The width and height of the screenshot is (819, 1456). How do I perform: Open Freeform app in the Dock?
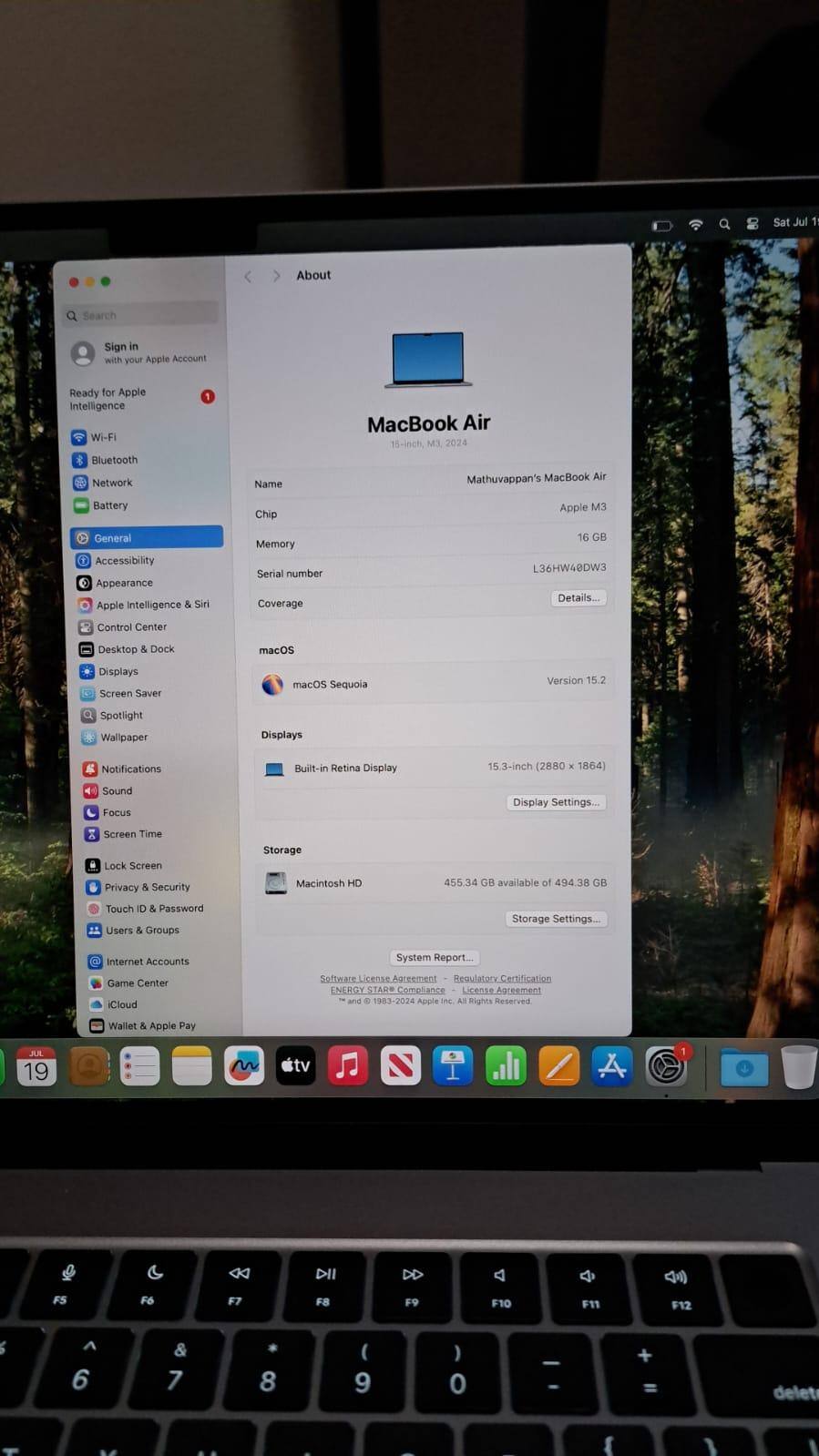pyautogui.click(x=243, y=1065)
